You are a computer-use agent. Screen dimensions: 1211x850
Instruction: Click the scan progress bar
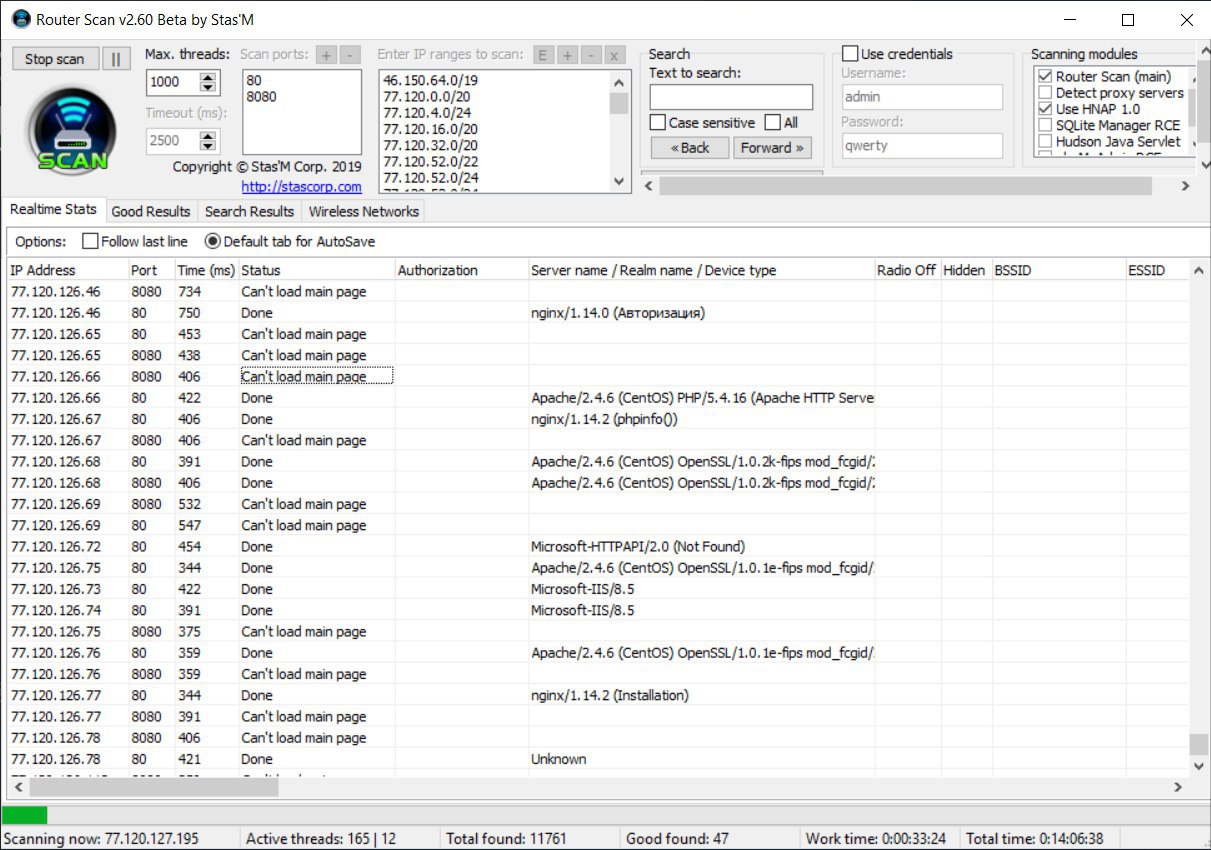(605, 815)
